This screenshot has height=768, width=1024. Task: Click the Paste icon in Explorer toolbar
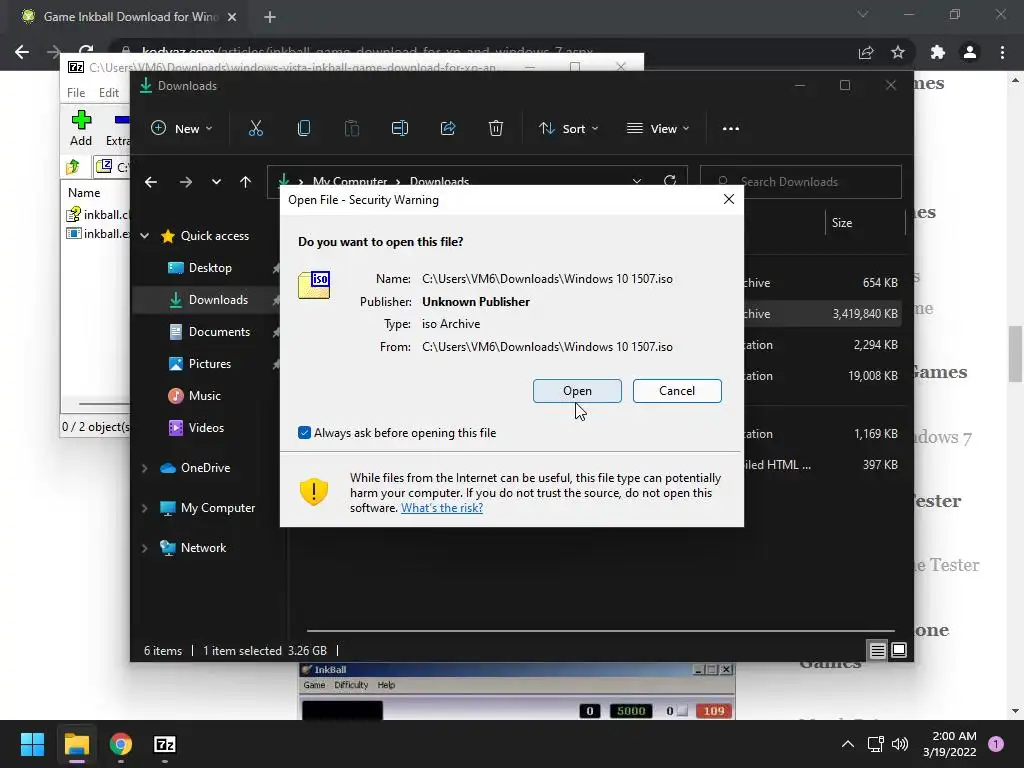[x=351, y=129]
